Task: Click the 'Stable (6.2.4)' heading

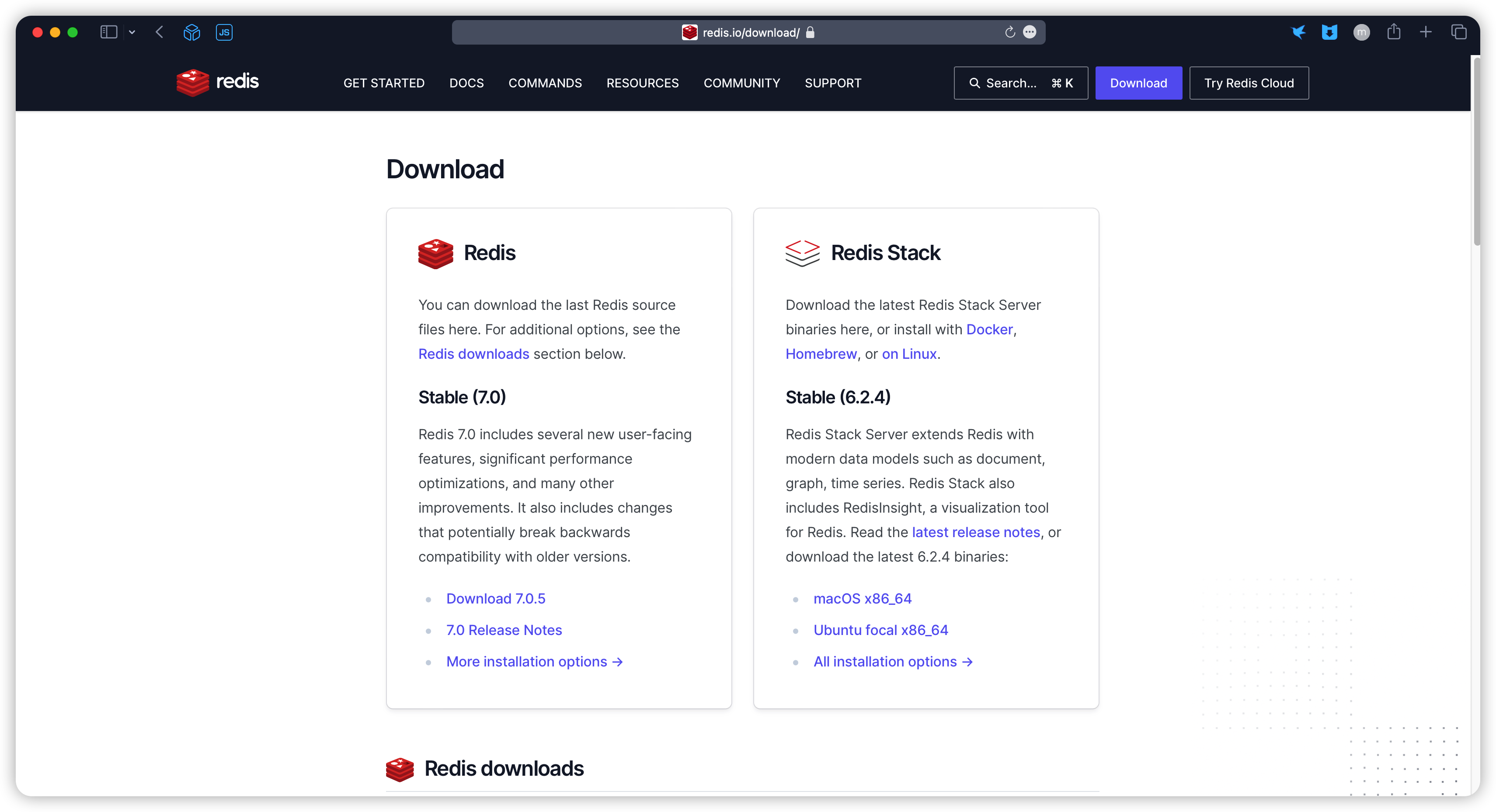Action: click(838, 397)
